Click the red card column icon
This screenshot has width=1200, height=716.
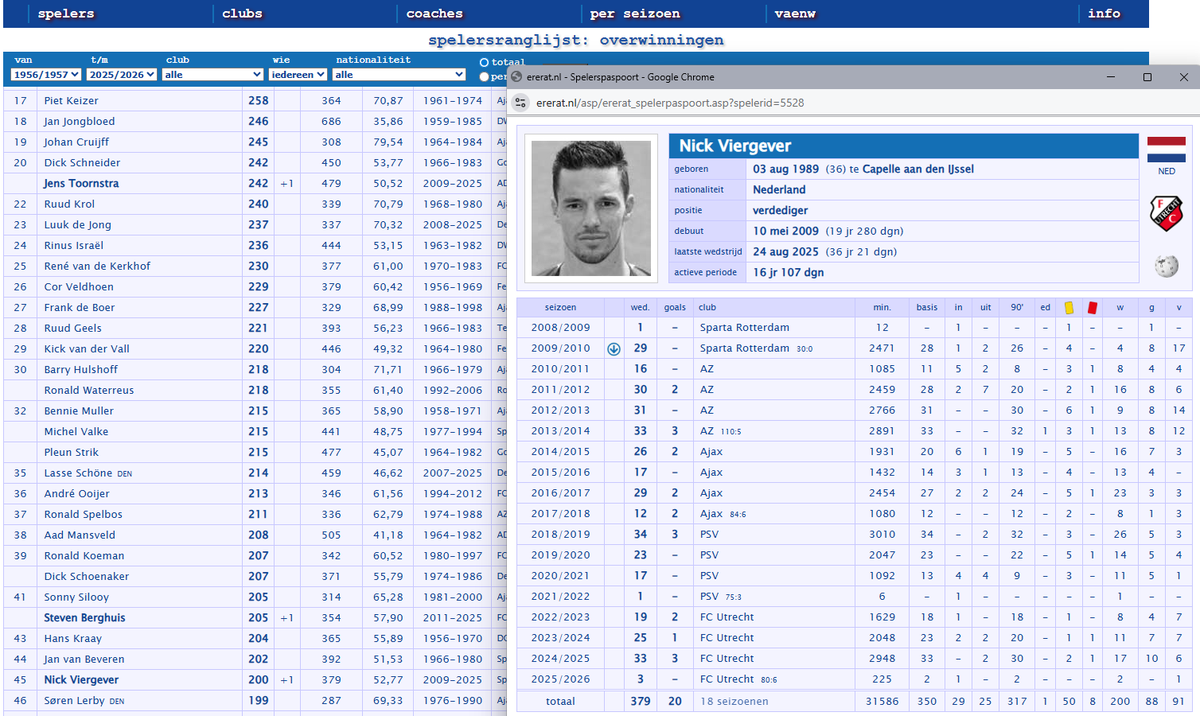(1092, 307)
